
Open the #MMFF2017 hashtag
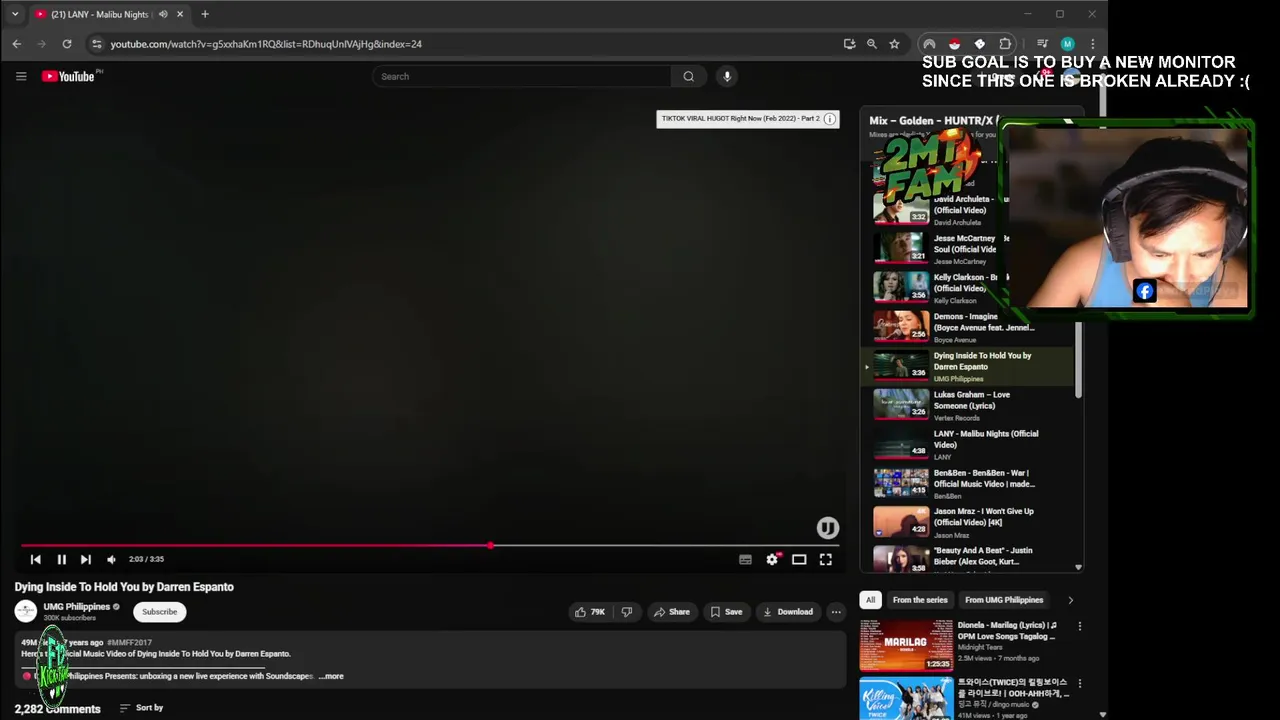click(x=129, y=642)
